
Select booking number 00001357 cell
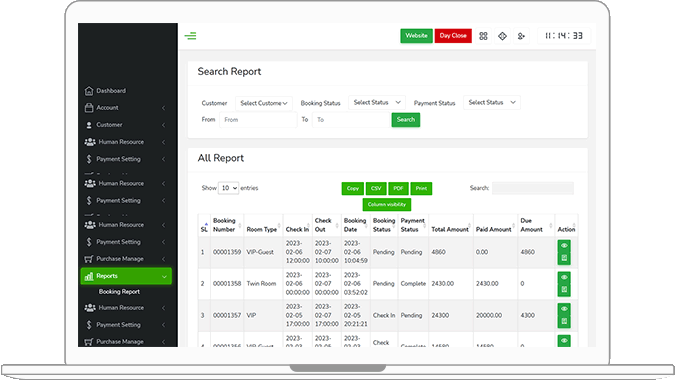pos(227,315)
